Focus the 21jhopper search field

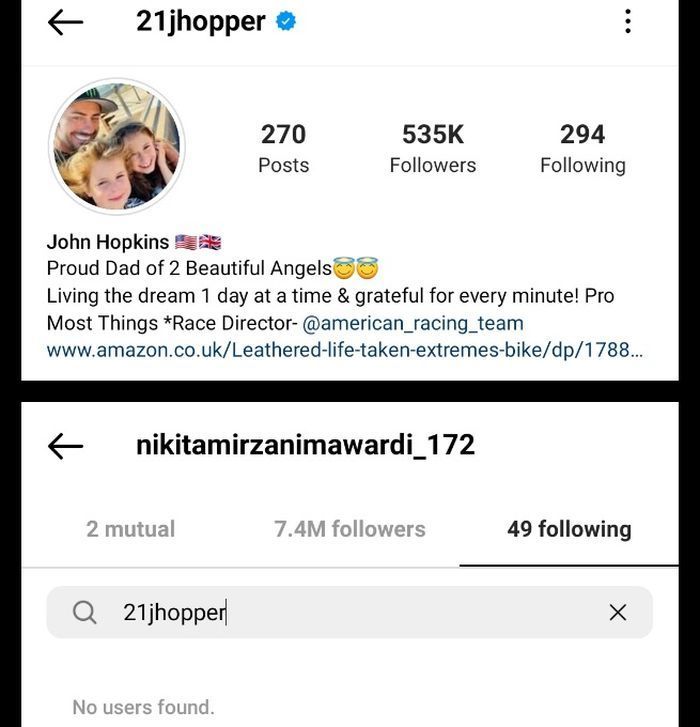pyautogui.click(x=350, y=612)
